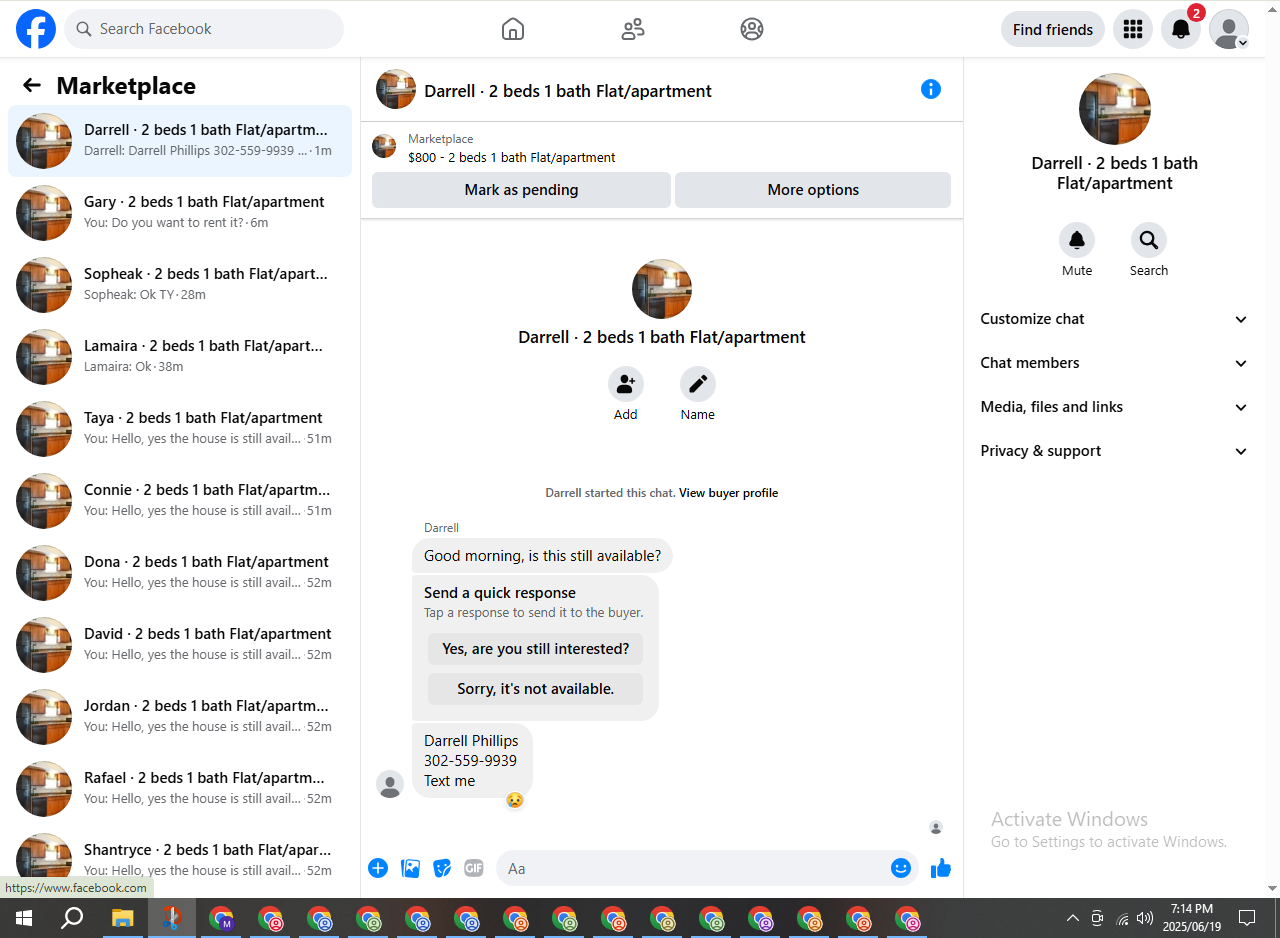Click the chat header title 'Darrell · 2 beds 1 bath Flat/apartment'

tap(568, 91)
